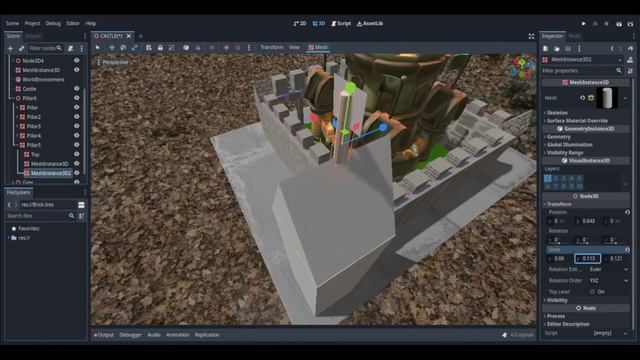
Task: Toggle visibility of Pillar6 node
Action: [x=76, y=98]
